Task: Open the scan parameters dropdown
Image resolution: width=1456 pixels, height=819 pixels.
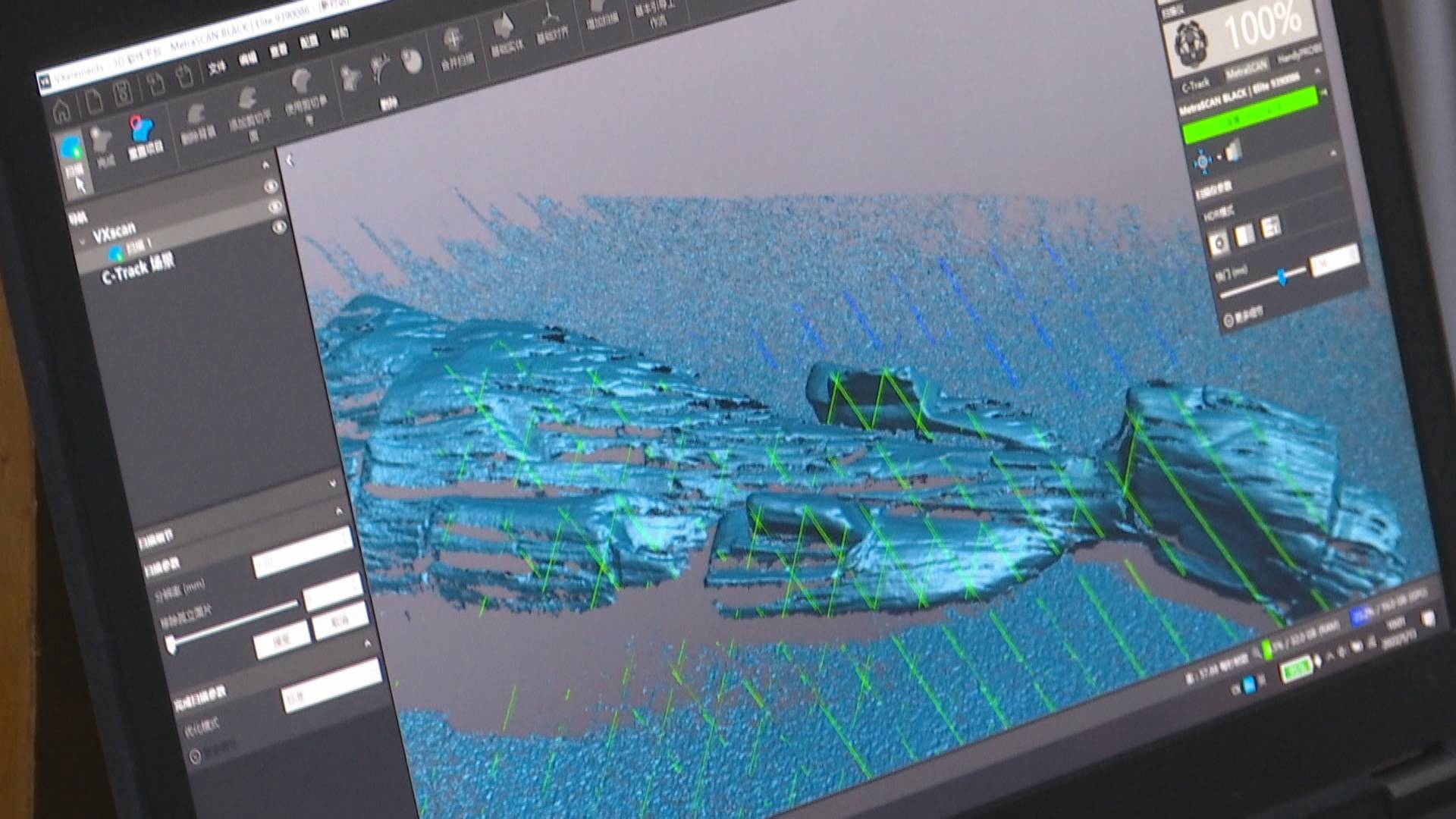Action: (303, 551)
